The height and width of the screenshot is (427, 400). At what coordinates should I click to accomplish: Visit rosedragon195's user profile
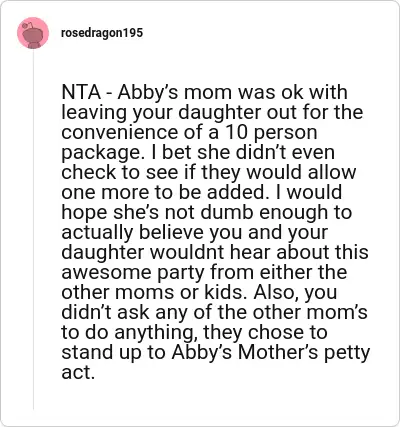tap(102, 33)
